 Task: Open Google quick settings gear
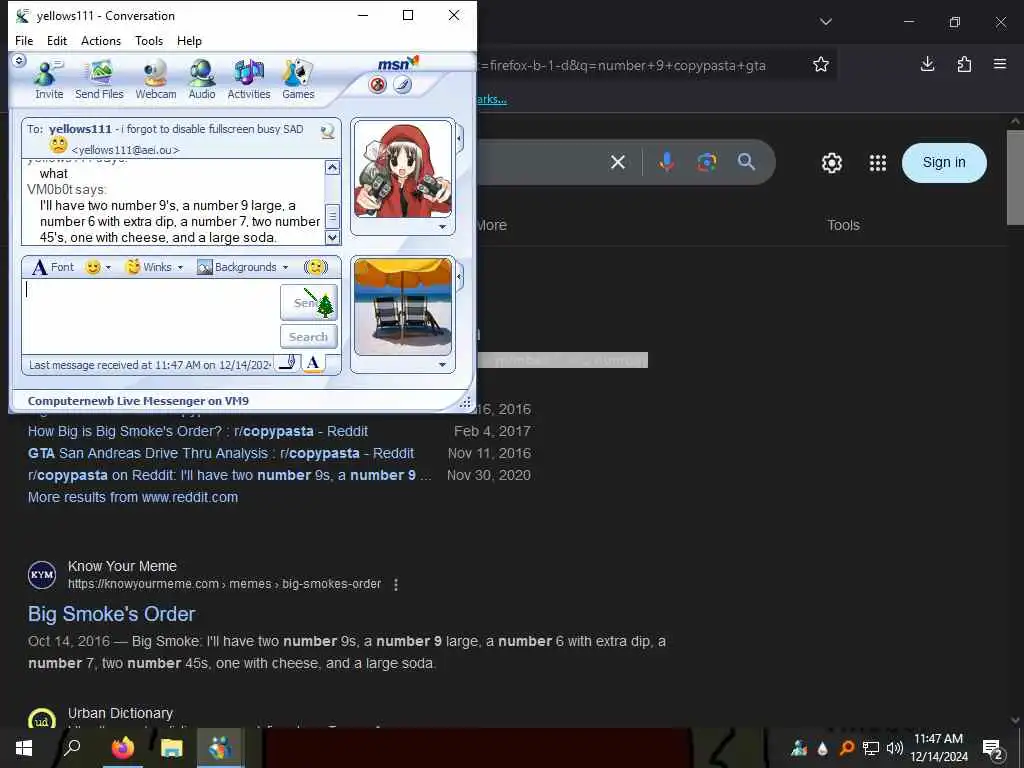(831, 163)
